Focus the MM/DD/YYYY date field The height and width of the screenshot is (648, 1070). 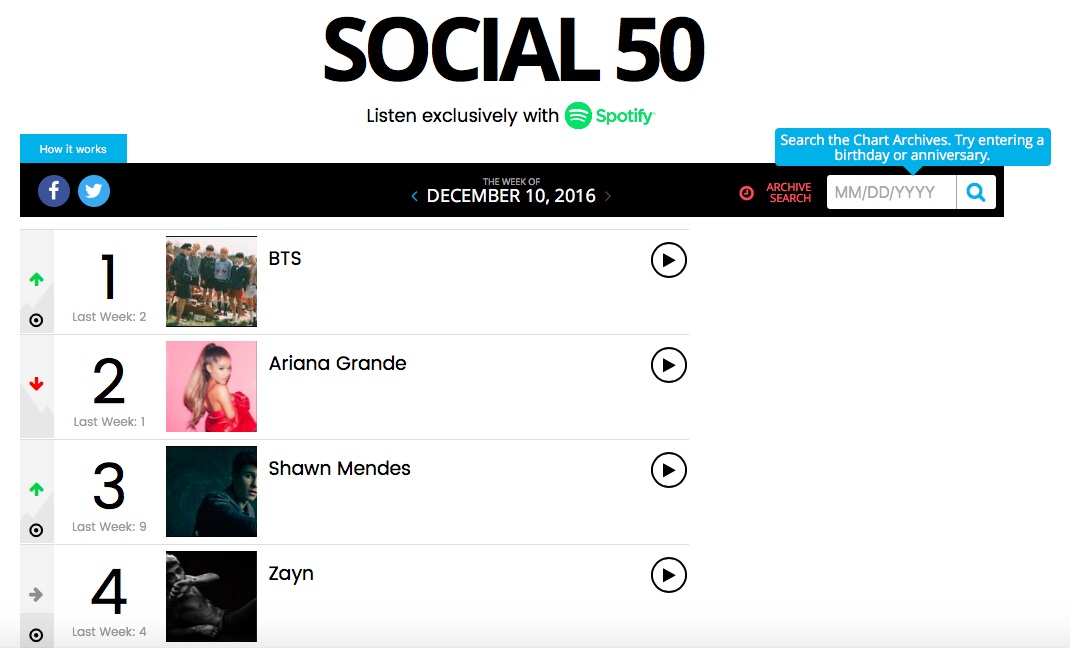[891, 192]
